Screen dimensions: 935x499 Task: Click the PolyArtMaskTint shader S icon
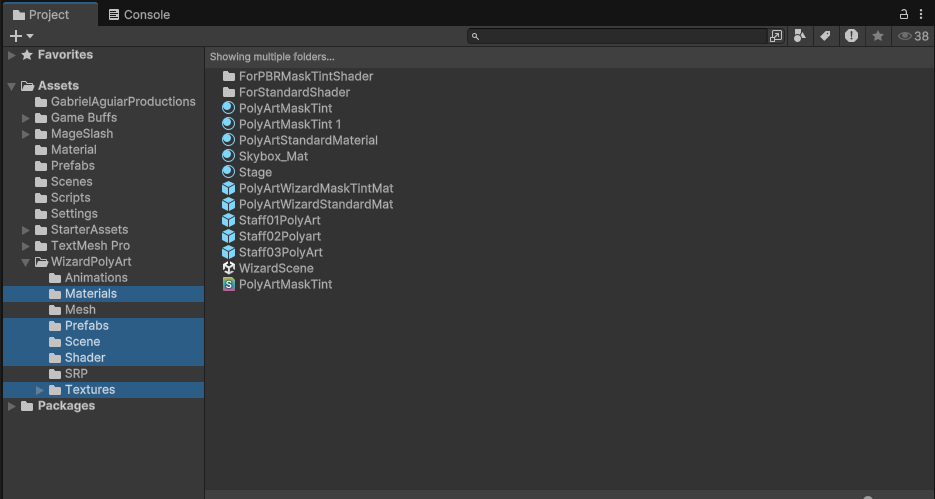pyautogui.click(x=228, y=284)
